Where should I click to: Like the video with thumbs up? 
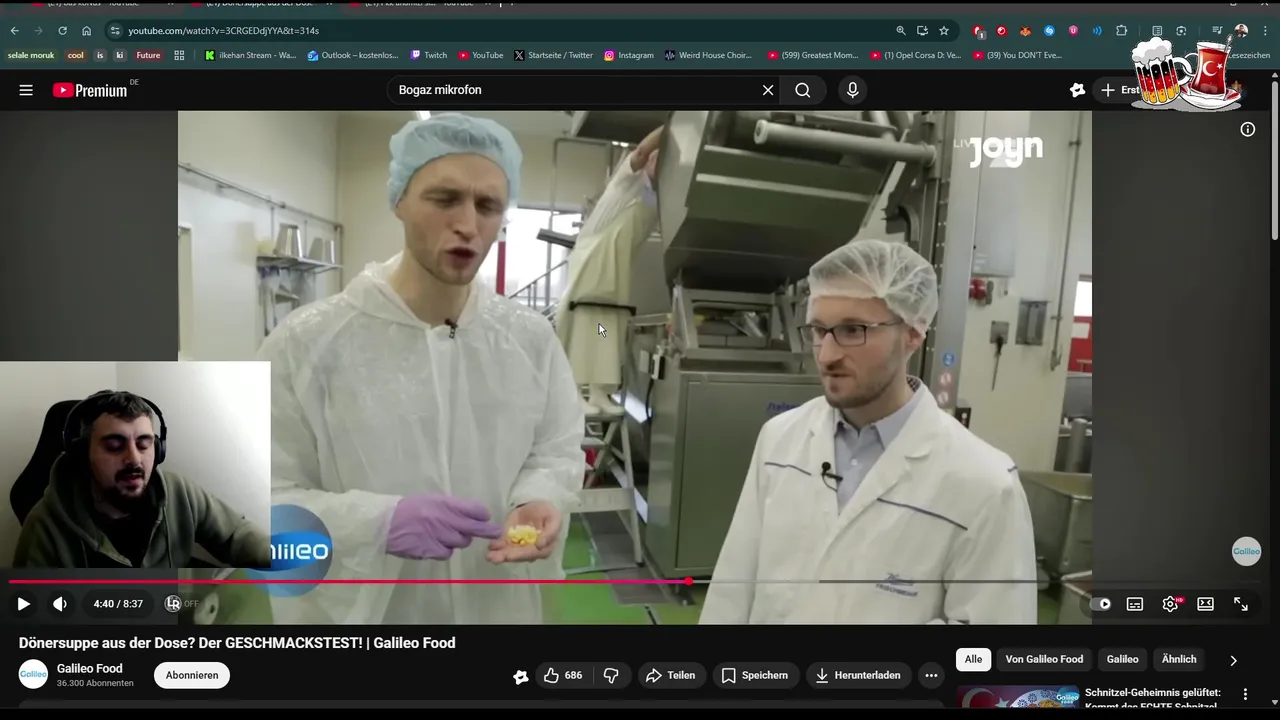[x=562, y=675]
